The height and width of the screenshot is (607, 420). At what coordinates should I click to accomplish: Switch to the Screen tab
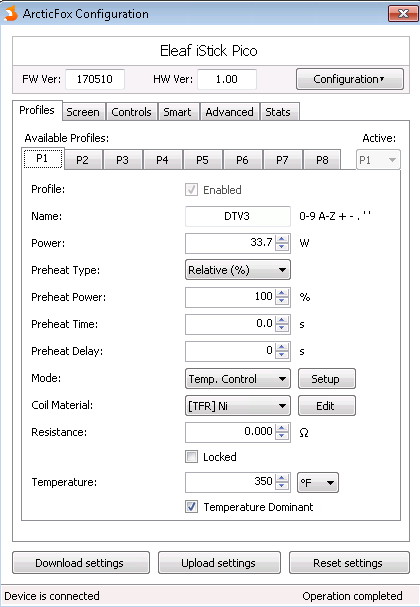tap(83, 112)
